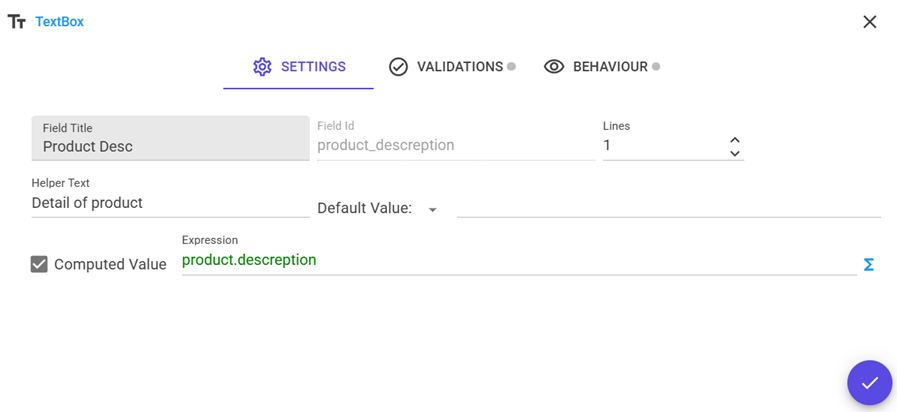This screenshot has height=412, width=897.
Task: Open the sigma expression editor icon
Action: (x=868, y=264)
